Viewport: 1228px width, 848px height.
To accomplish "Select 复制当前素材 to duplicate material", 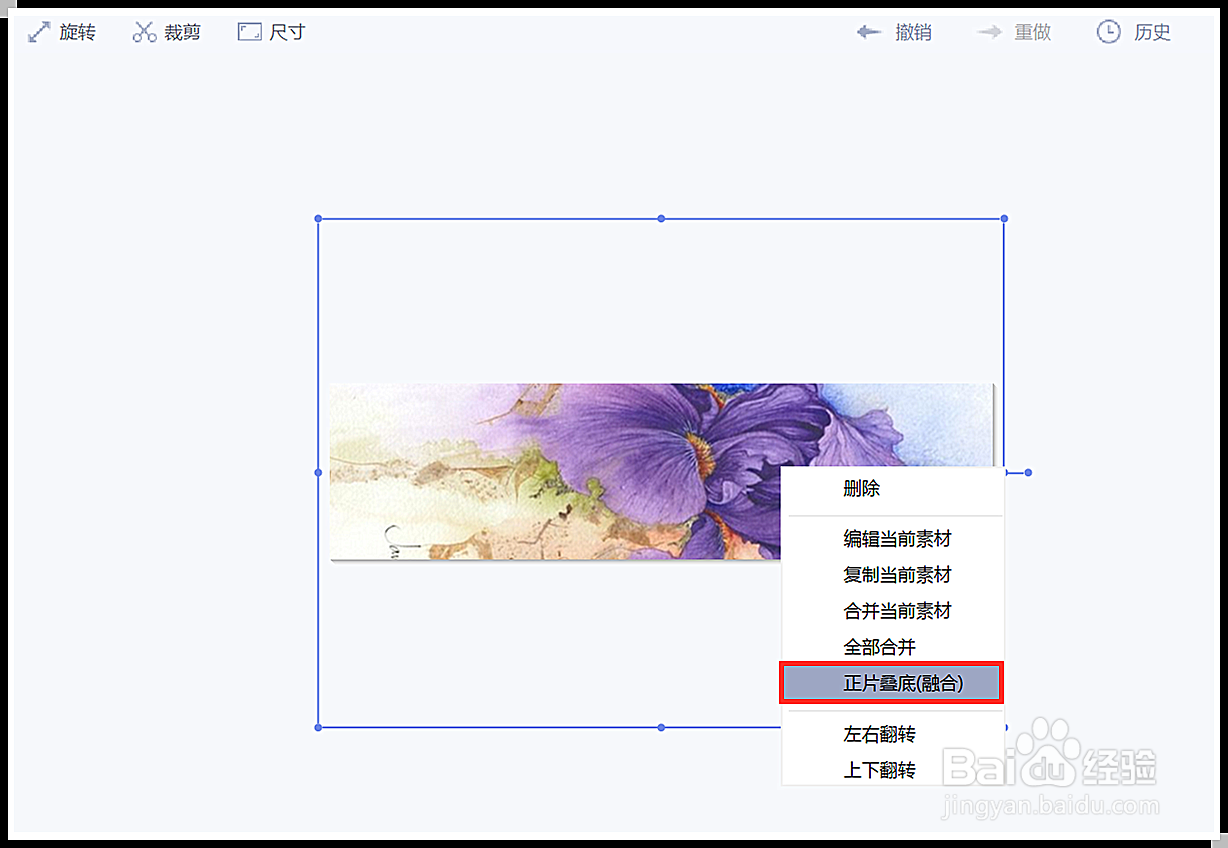I will [x=896, y=575].
